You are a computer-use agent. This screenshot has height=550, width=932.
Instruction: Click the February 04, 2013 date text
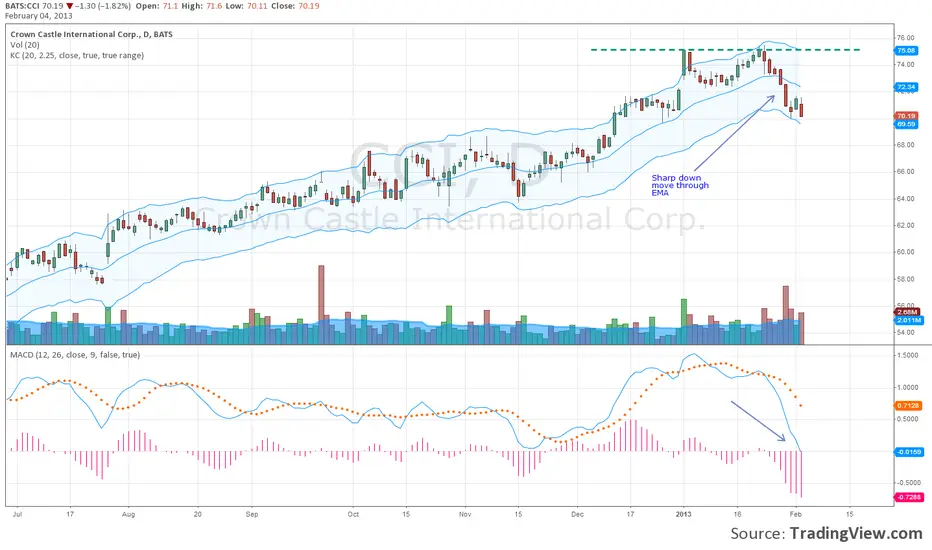pyautogui.click(x=39, y=15)
